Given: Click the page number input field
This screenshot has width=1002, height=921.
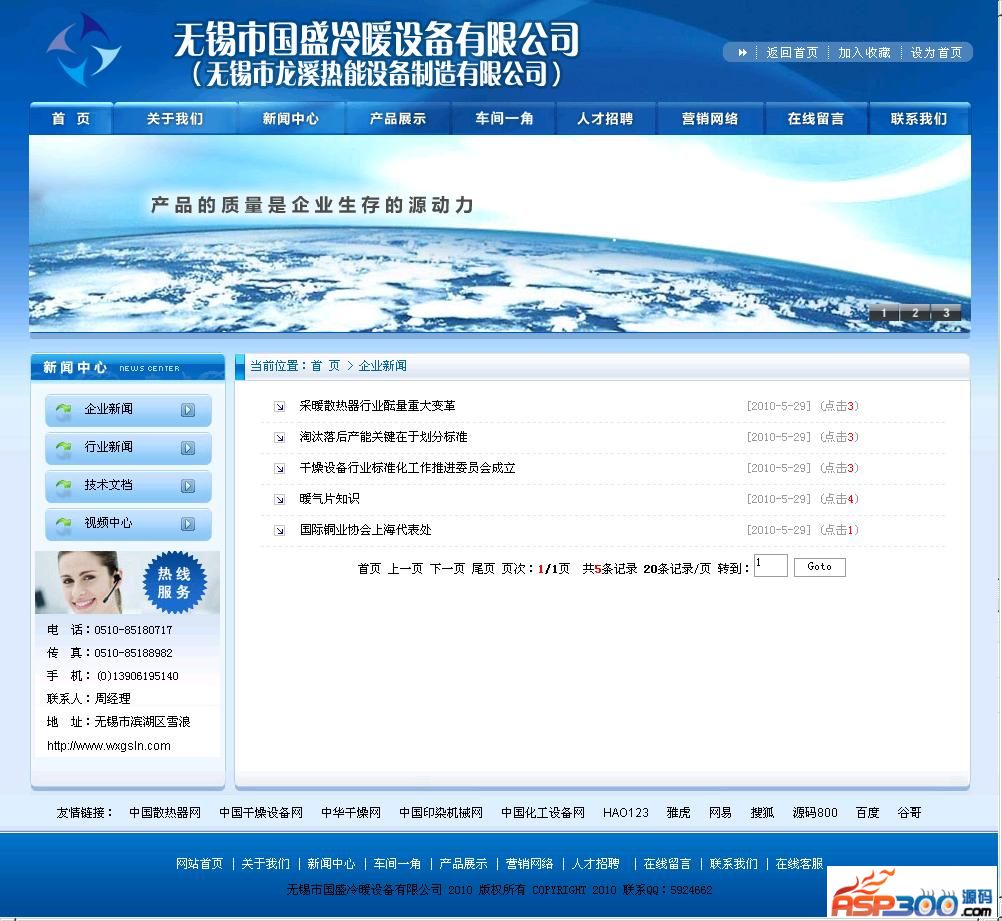Looking at the screenshot, I should point(771,566).
